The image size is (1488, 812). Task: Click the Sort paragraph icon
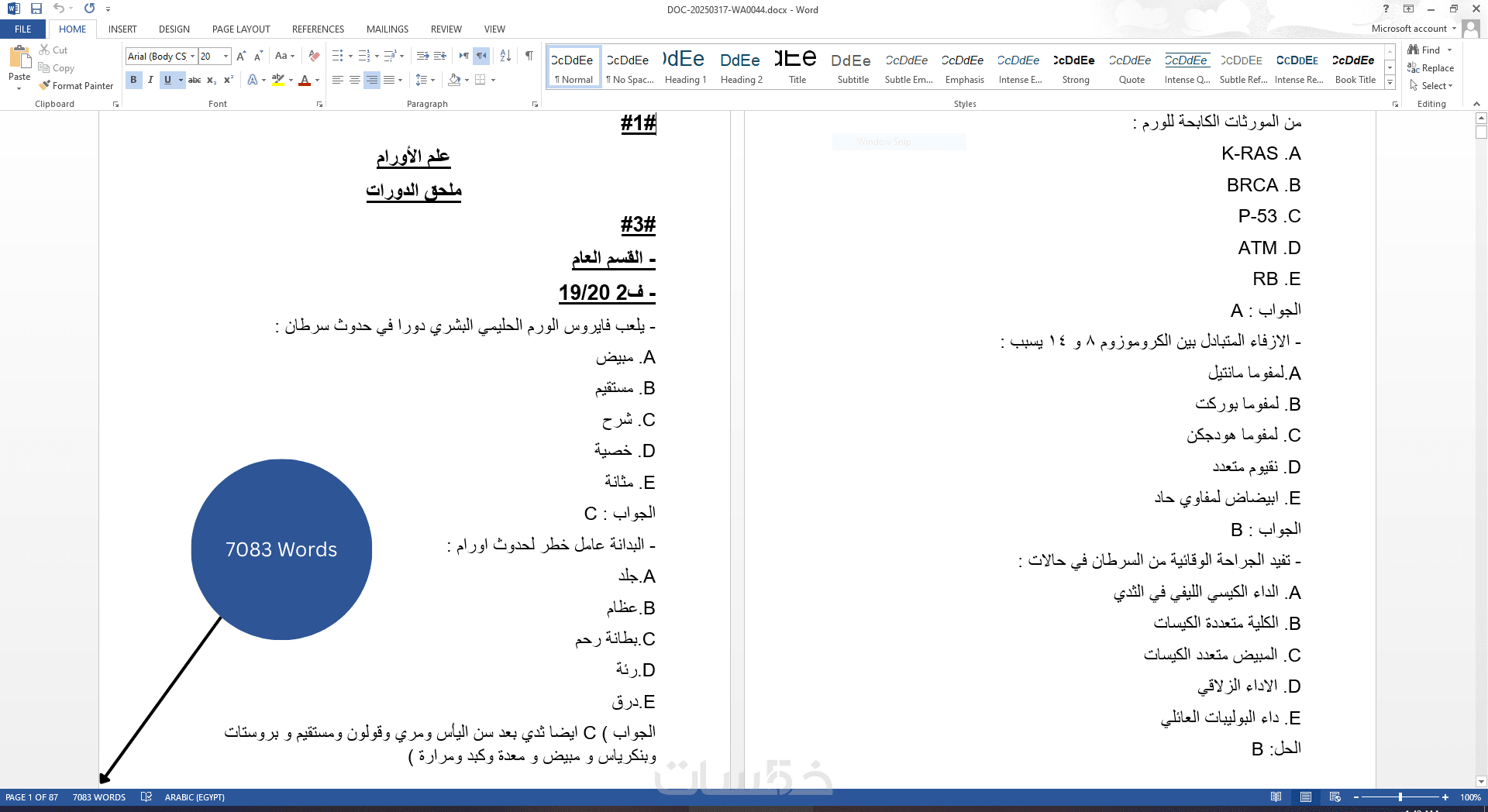point(505,56)
